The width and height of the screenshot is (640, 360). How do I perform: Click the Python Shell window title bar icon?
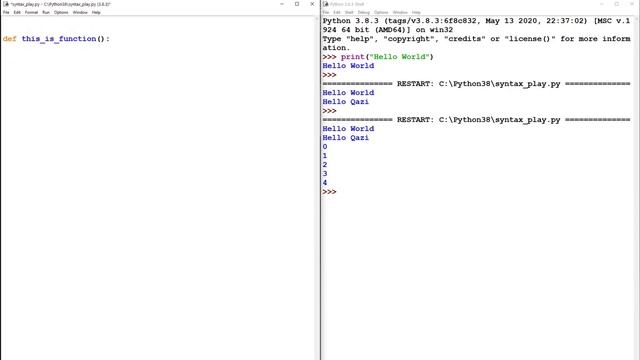pos(326,4)
